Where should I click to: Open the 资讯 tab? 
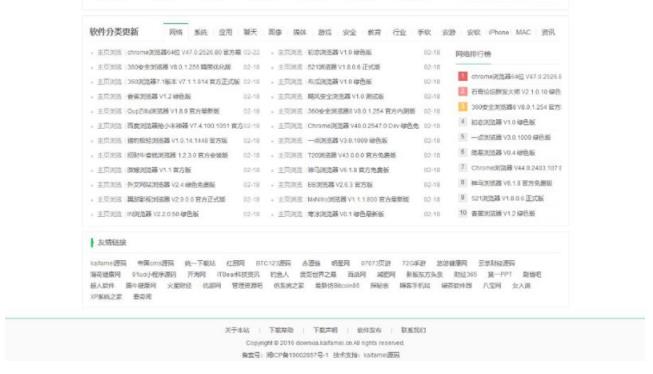[548, 32]
